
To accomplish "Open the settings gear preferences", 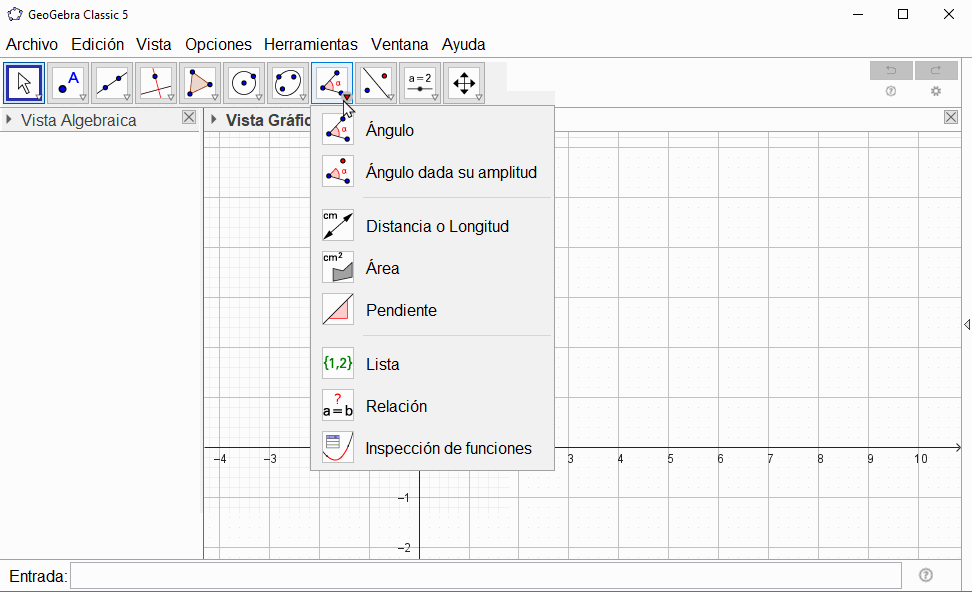I will (x=936, y=91).
